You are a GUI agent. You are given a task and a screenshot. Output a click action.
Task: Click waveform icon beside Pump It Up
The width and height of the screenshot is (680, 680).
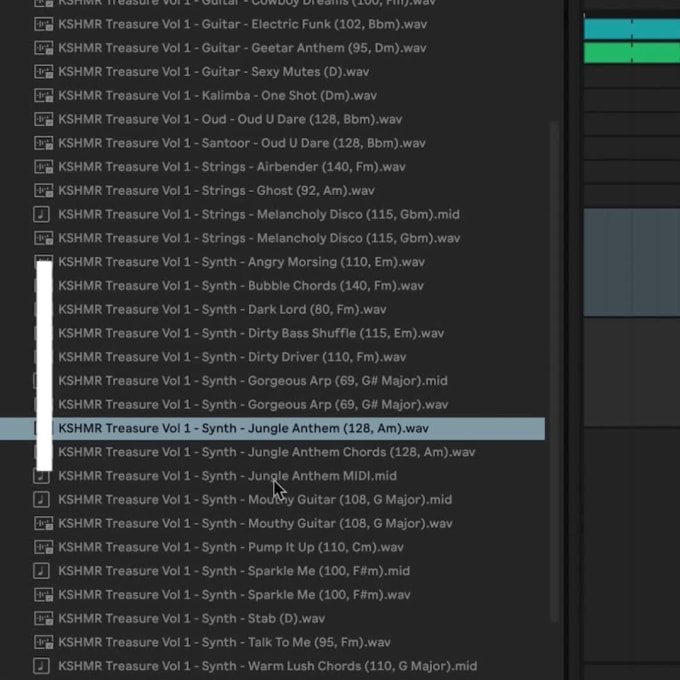click(43, 547)
